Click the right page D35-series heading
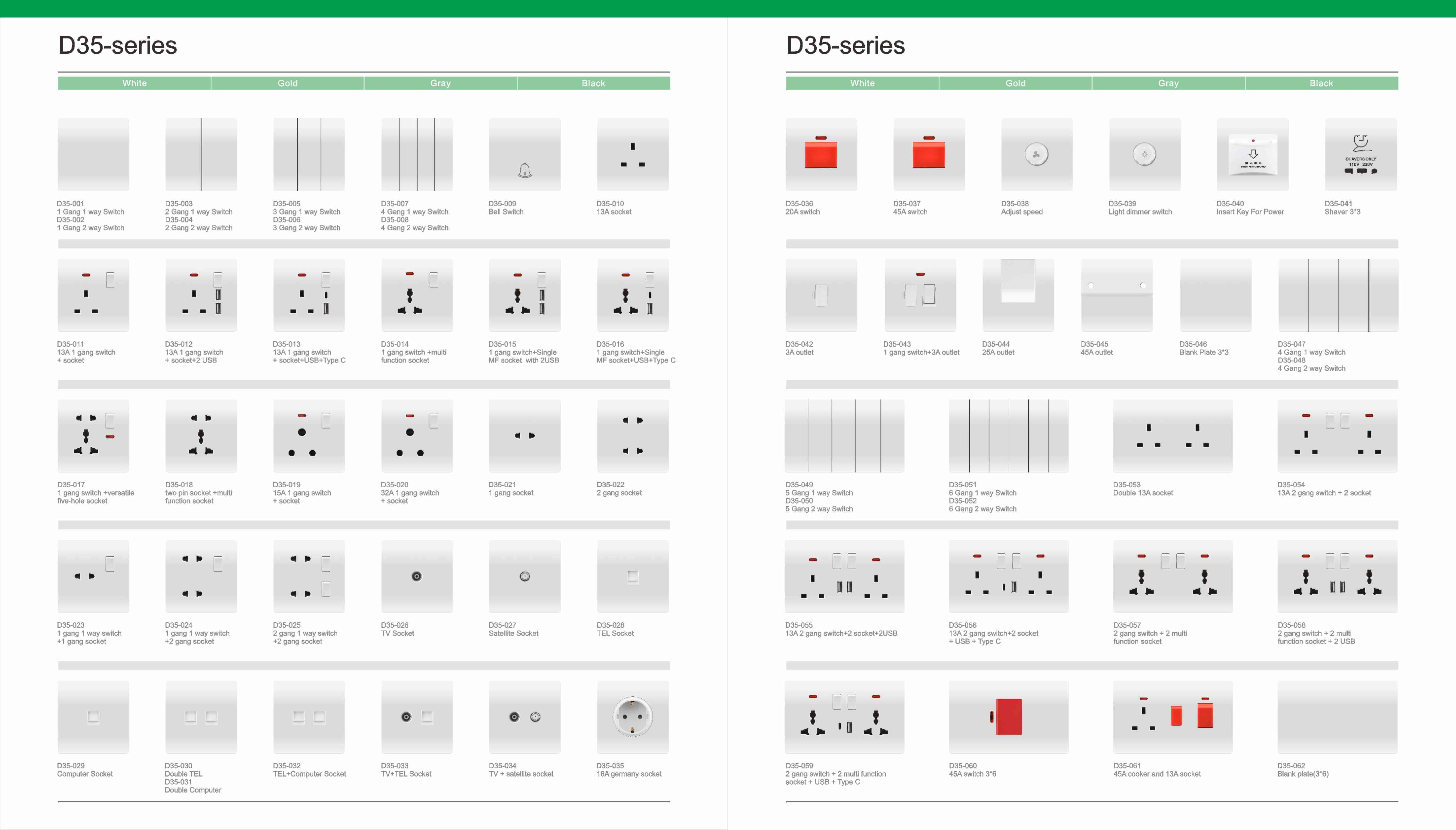 point(845,45)
